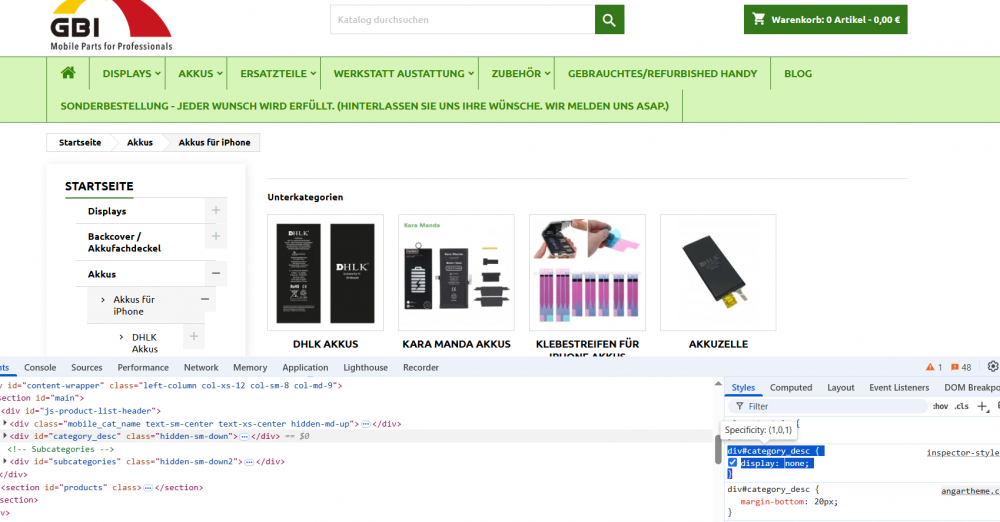The width and height of the screenshot is (1000, 522).
Task: Select the Computed sub-tab
Action: point(791,387)
